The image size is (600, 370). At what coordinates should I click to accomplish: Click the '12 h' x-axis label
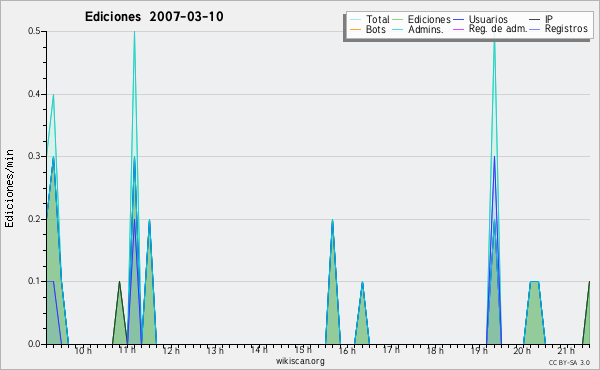point(171,350)
